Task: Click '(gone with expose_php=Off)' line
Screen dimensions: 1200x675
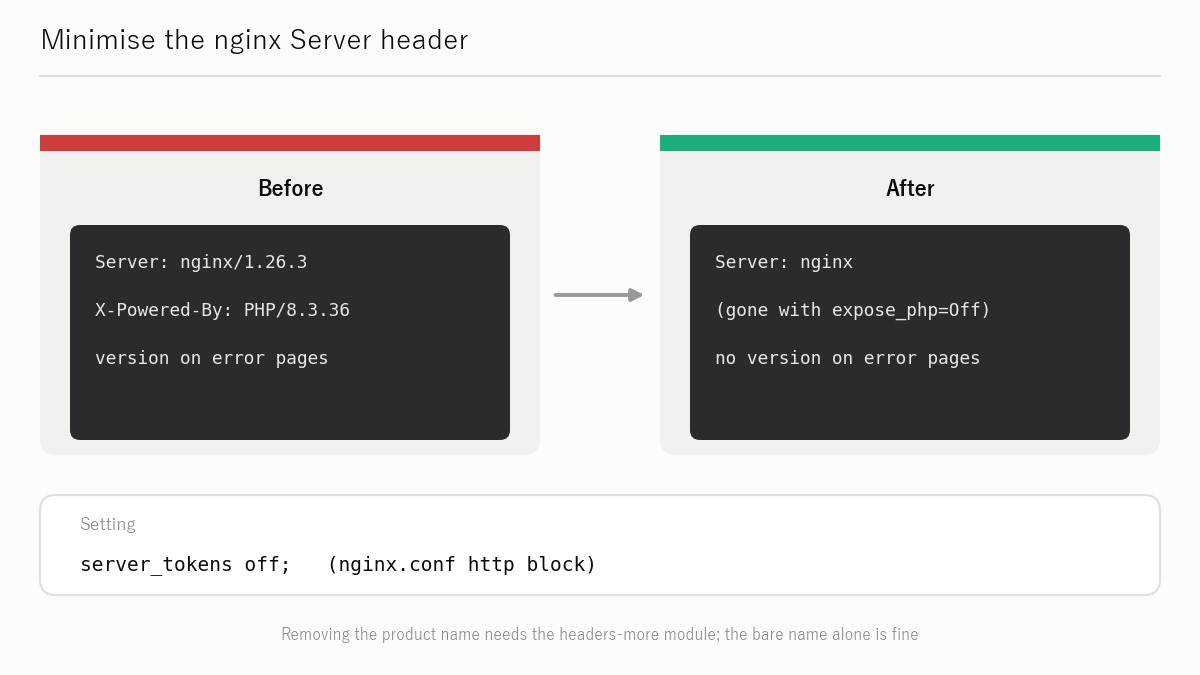Action: point(853,310)
